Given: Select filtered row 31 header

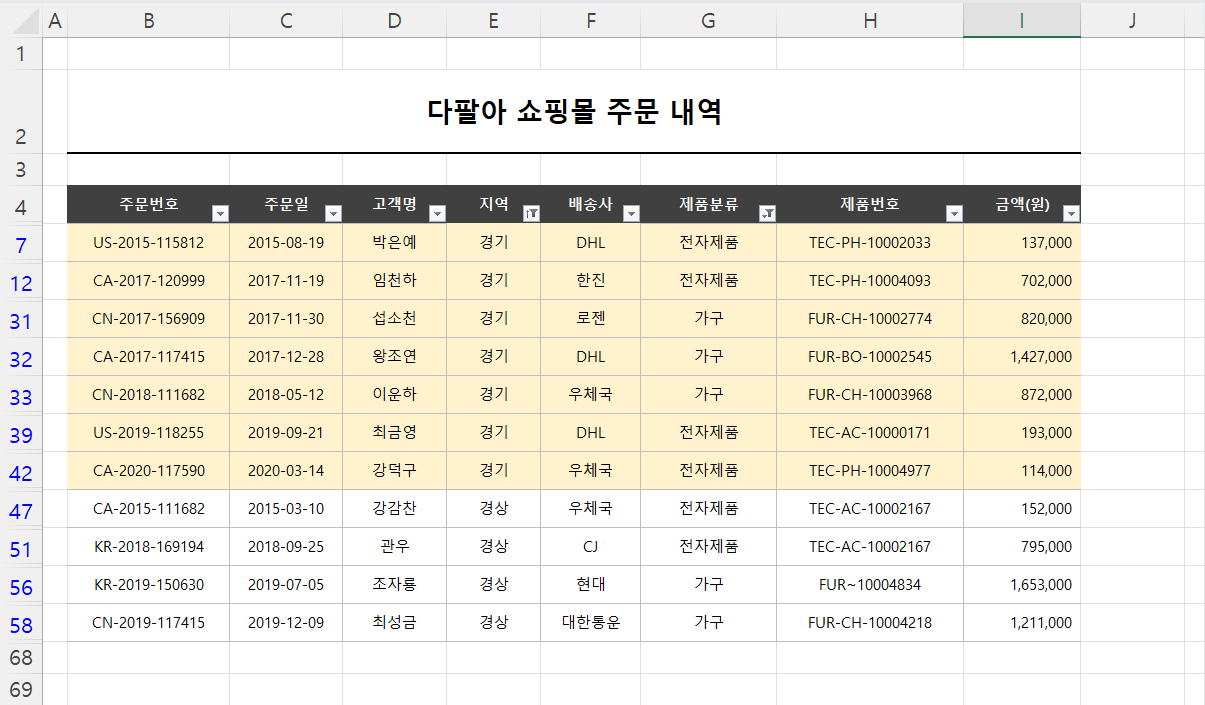Looking at the screenshot, I should click(21, 321).
